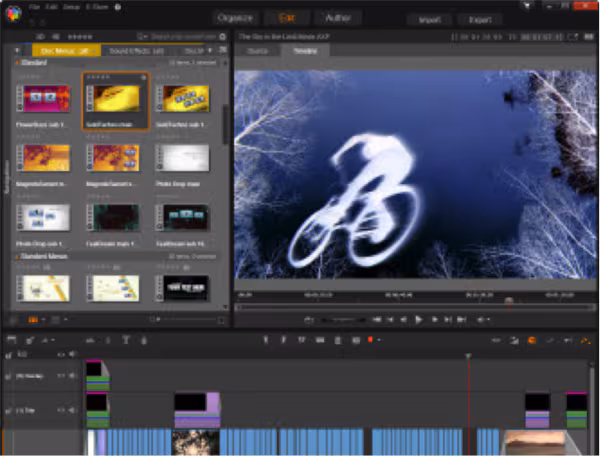Click the preview scrubber playhead marker
Image resolution: width=600 pixels, height=456 pixels.
point(509,301)
